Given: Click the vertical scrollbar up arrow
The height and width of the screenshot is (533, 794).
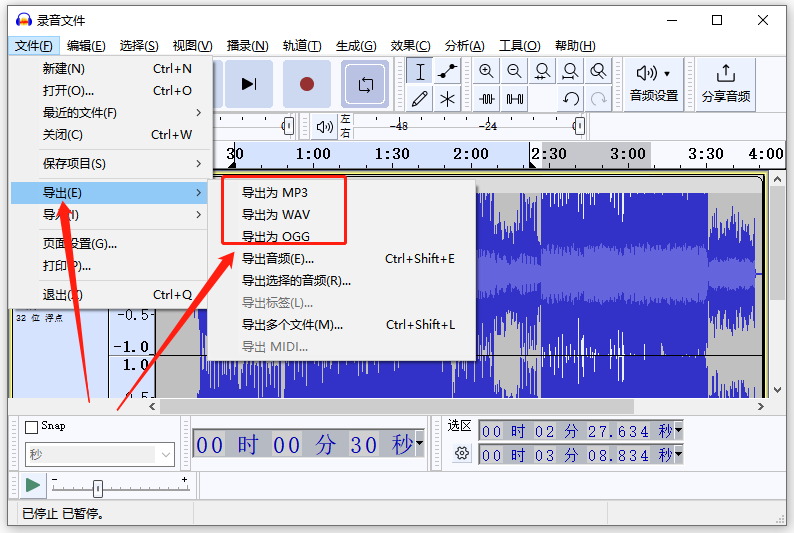Looking at the screenshot, I should coord(778,179).
